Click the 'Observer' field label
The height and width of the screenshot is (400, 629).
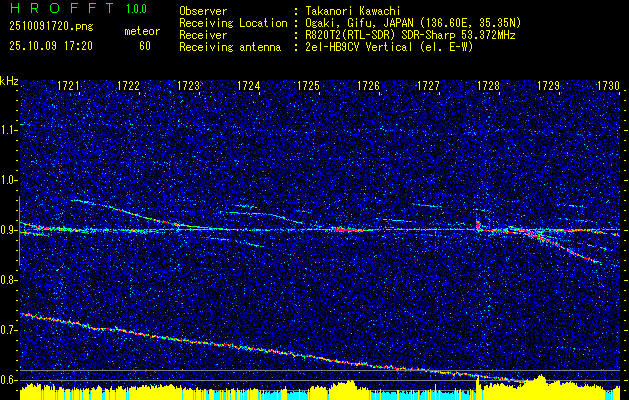pyautogui.click(x=203, y=12)
